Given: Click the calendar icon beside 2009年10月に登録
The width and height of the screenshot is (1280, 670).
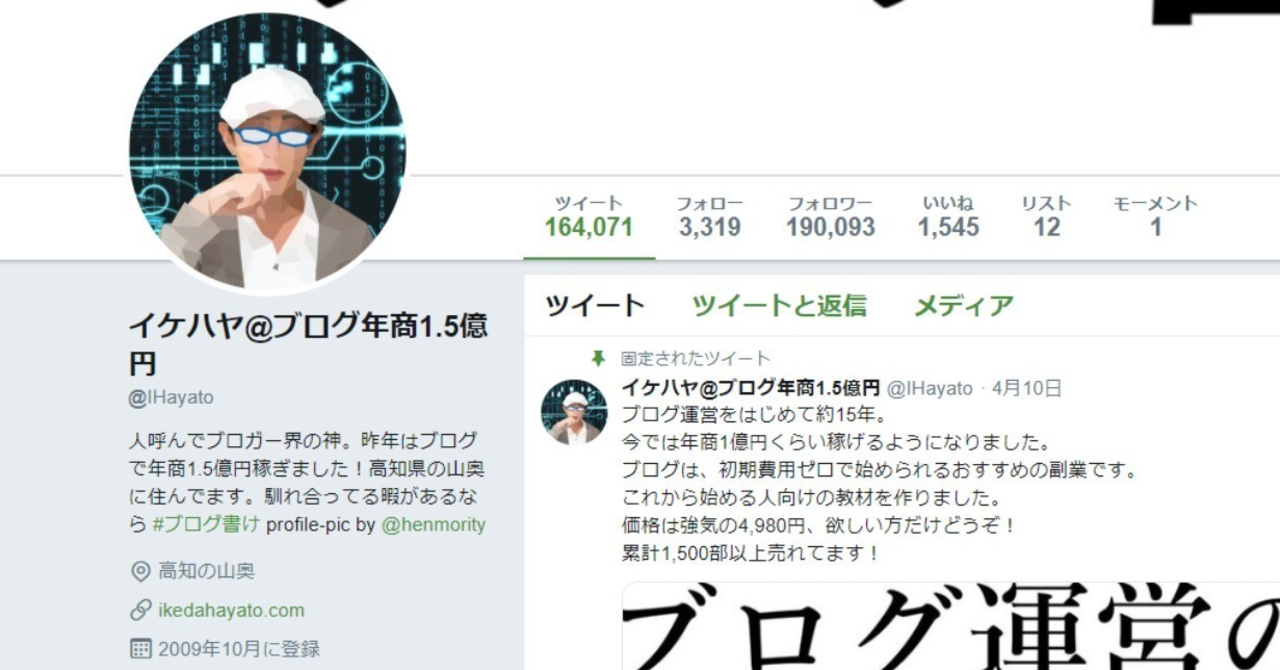Looking at the screenshot, I should 141,649.
